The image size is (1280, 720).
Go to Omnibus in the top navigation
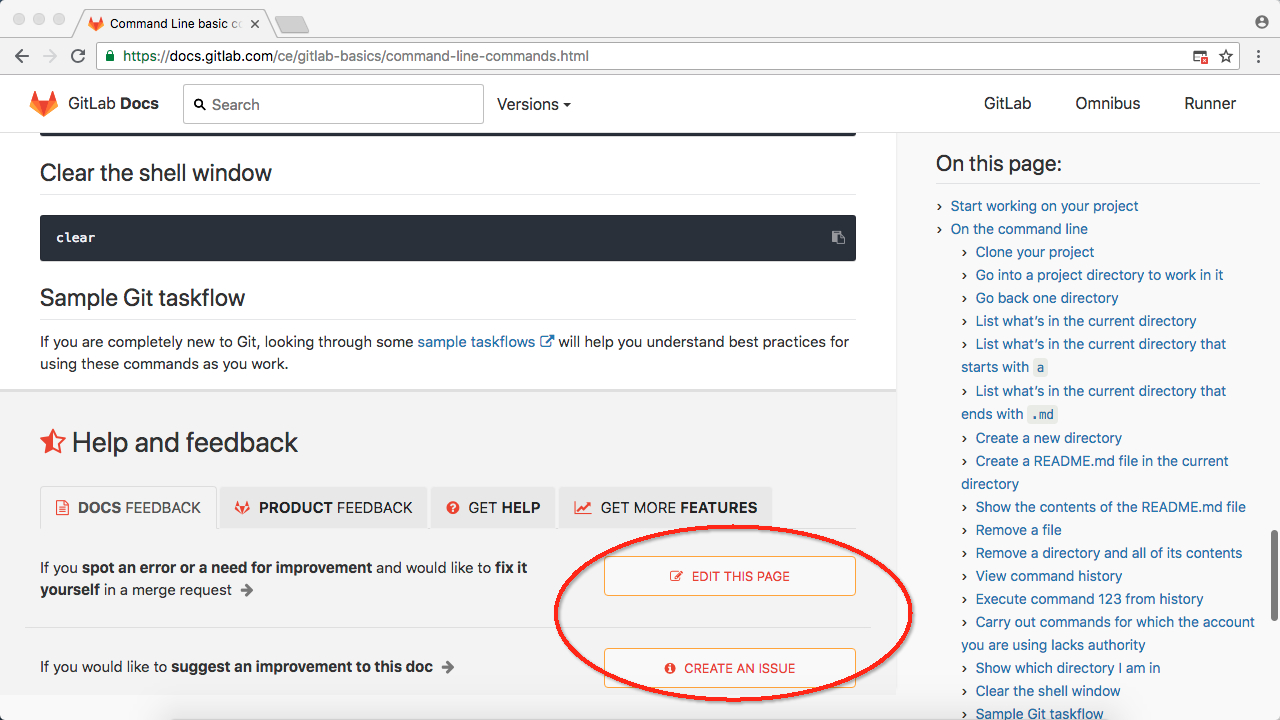(1108, 104)
